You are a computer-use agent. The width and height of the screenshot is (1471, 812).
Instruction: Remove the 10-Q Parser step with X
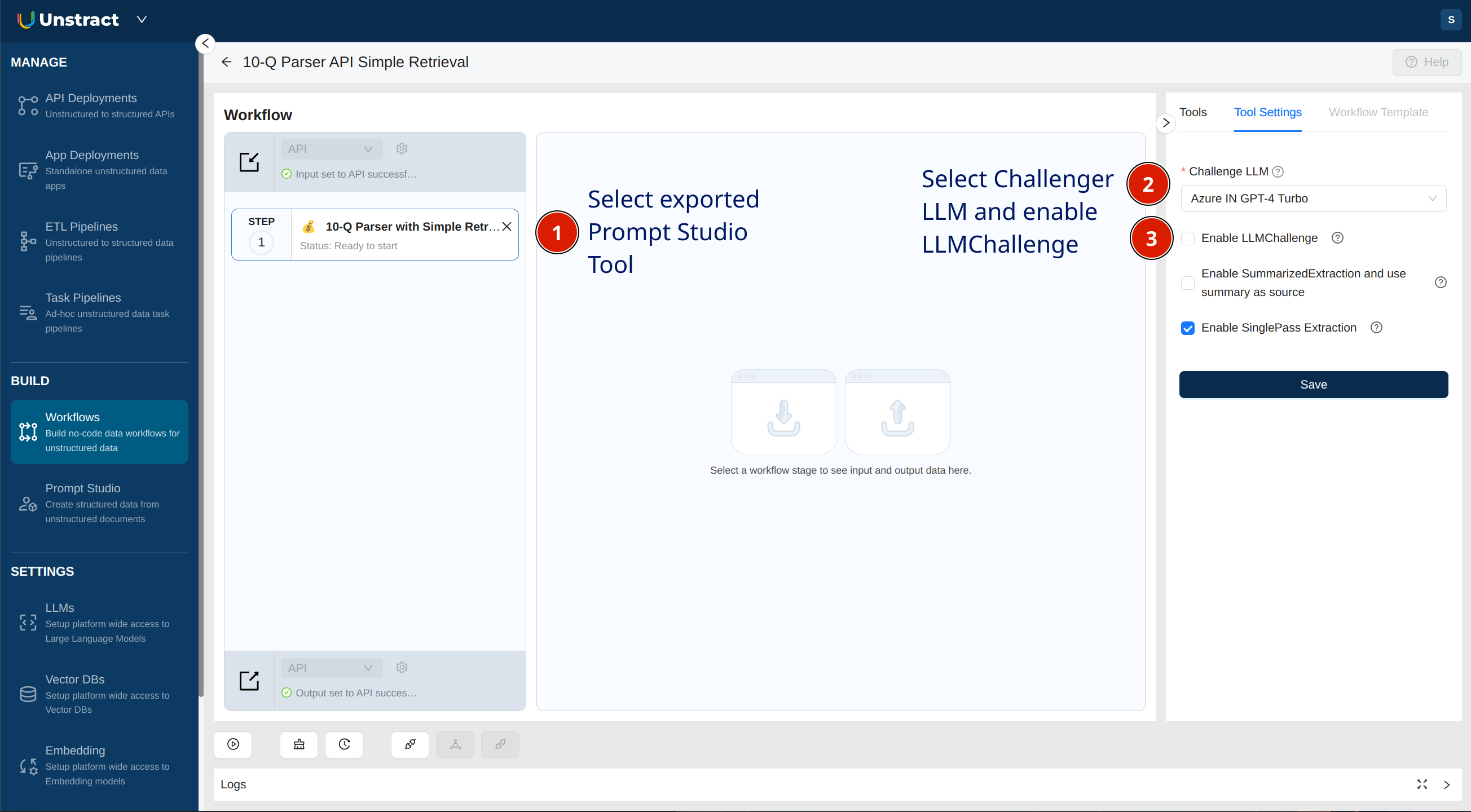(507, 227)
